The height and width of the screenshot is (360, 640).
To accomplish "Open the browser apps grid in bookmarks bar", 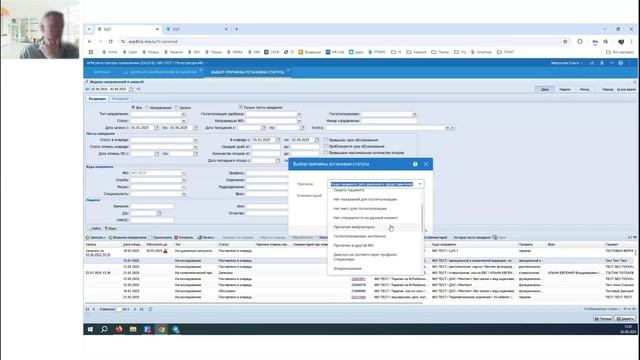I will [x=91, y=52].
